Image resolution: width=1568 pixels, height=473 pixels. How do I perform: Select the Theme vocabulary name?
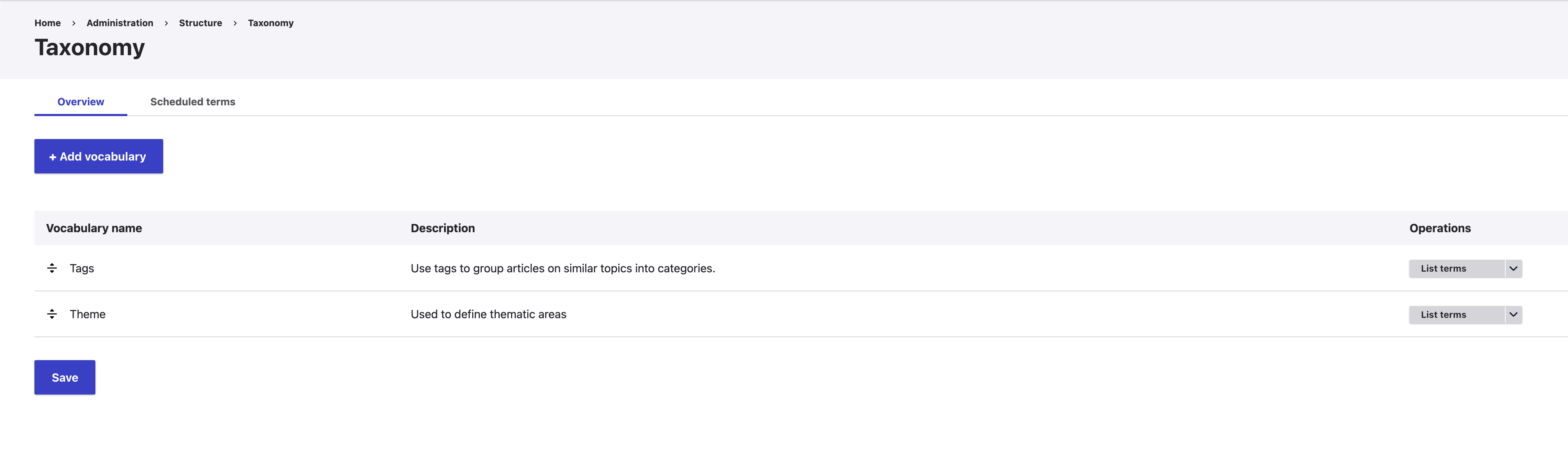pyautogui.click(x=88, y=314)
